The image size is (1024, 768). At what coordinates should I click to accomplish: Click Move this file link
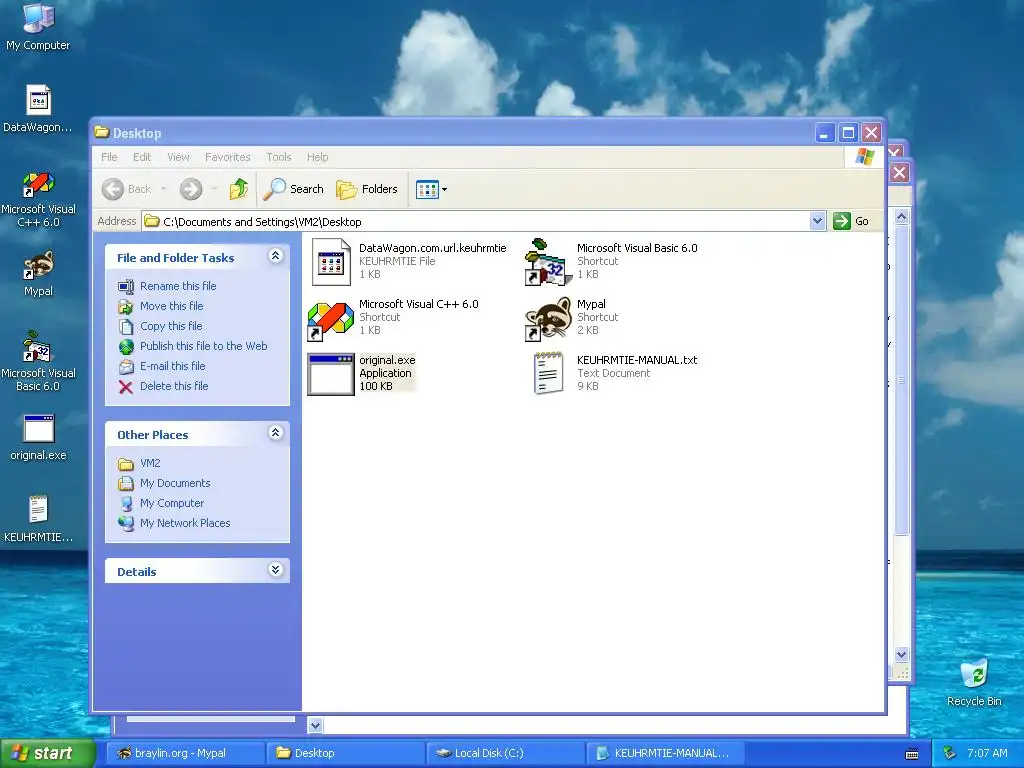pyautogui.click(x=171, y=306)
